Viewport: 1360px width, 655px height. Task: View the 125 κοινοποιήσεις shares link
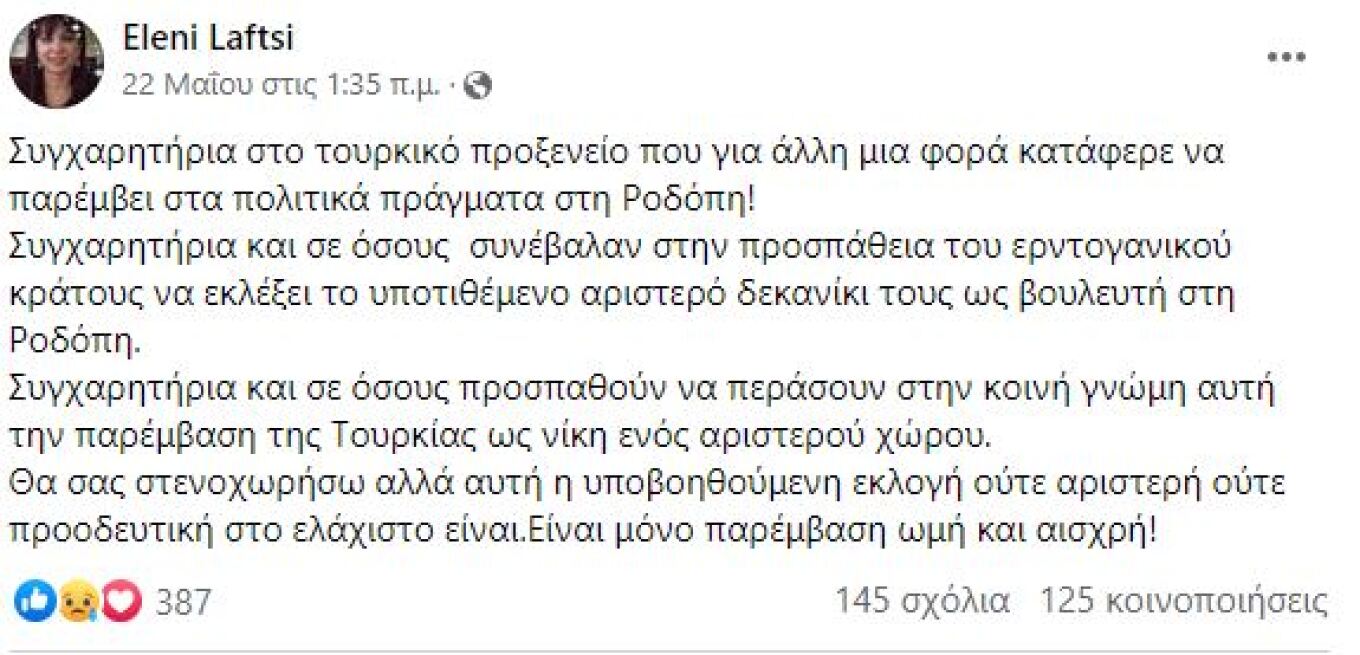pyautogui.click(x=1184, y=602)
